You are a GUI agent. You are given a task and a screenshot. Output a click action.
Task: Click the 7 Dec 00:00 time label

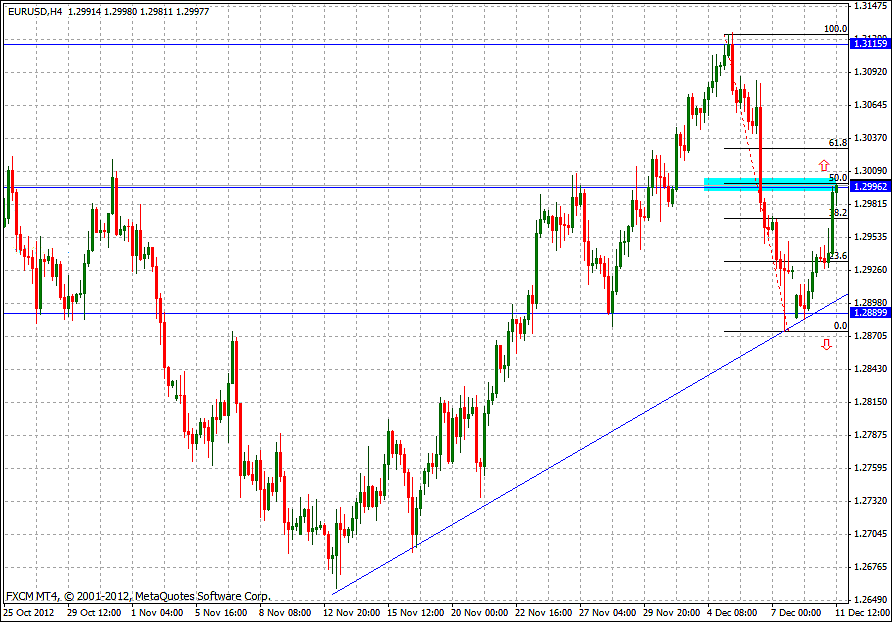(797, 611)
